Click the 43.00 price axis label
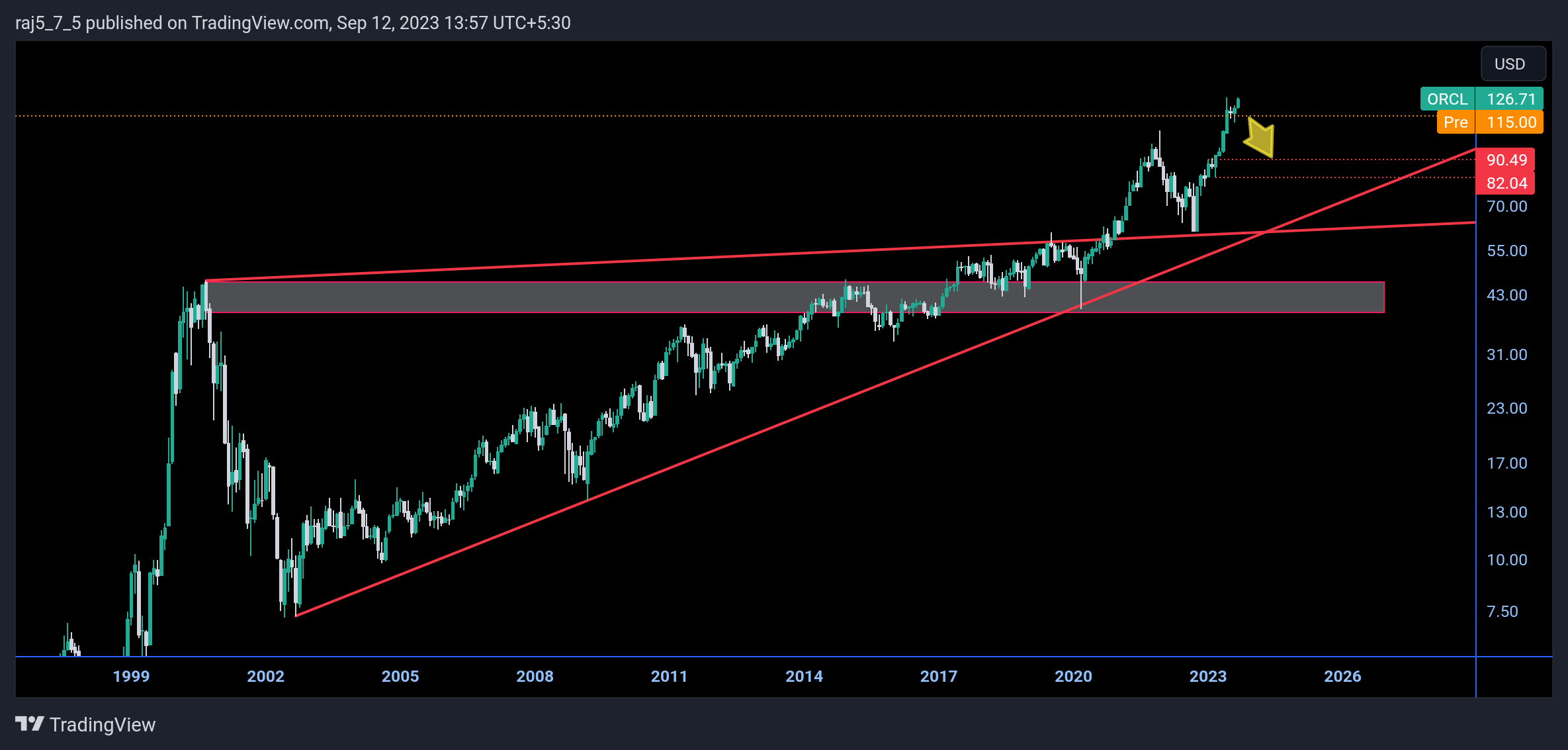The image size is (1568, 750). point(1506,295)
